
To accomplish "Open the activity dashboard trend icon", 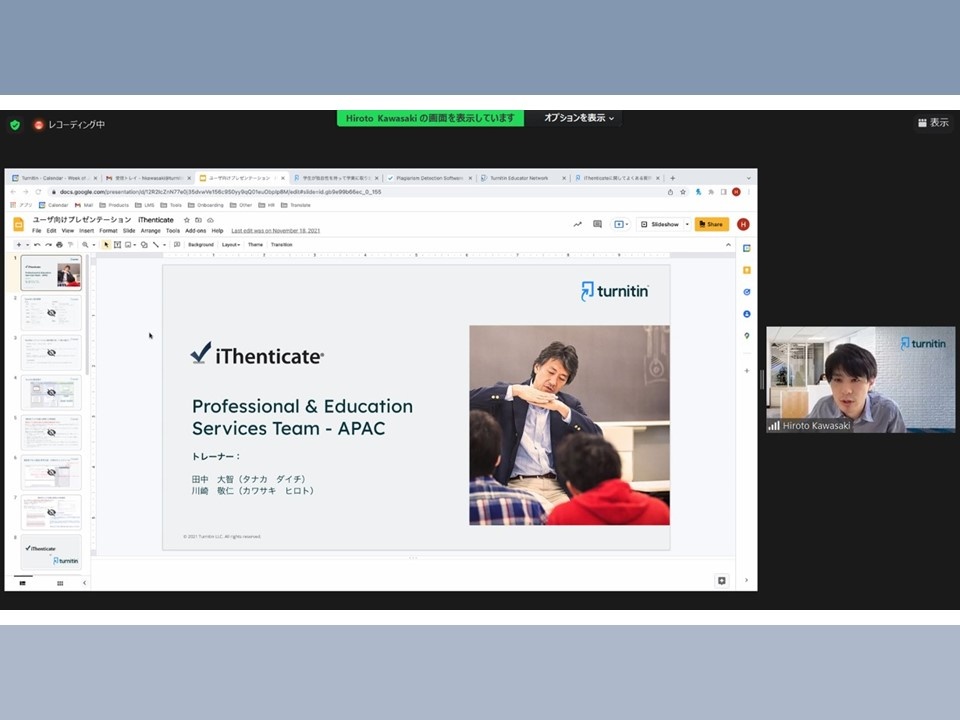I will [577, 225].
